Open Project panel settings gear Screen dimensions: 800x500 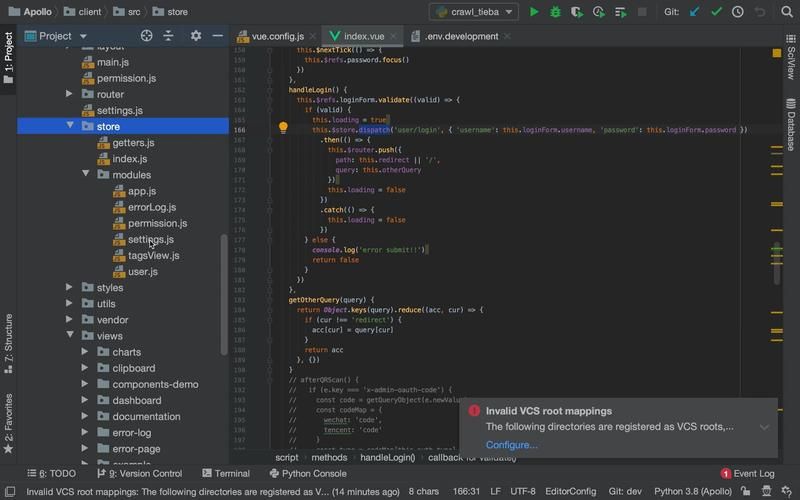click(195, 36)
